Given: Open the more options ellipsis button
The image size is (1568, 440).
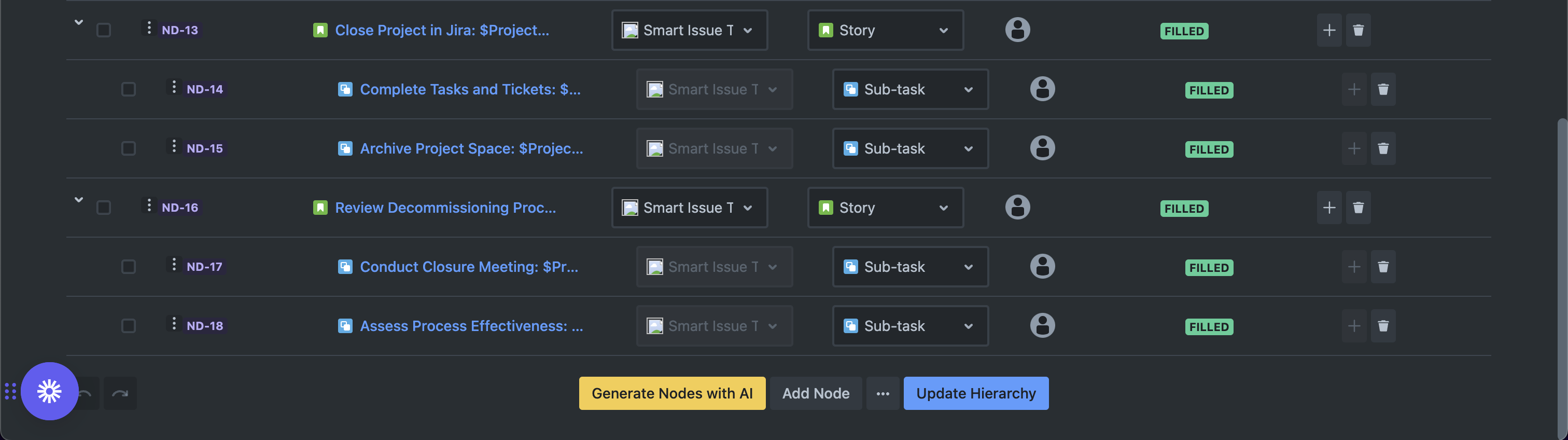Looking at the screenshot, I should 883,394.
